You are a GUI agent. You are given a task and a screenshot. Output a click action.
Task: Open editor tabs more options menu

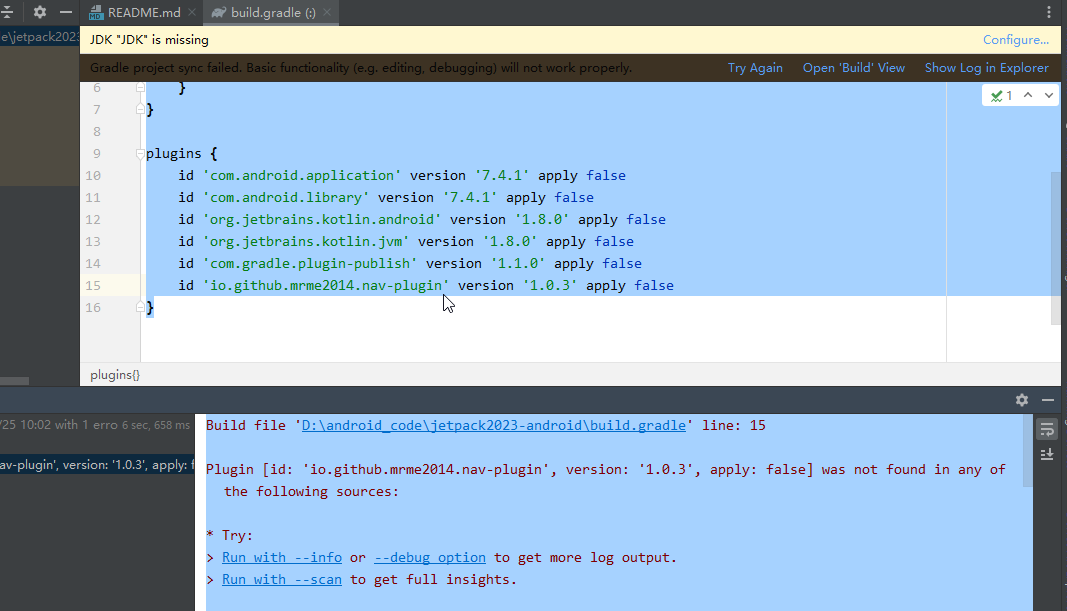click(x=1049, y=12)
